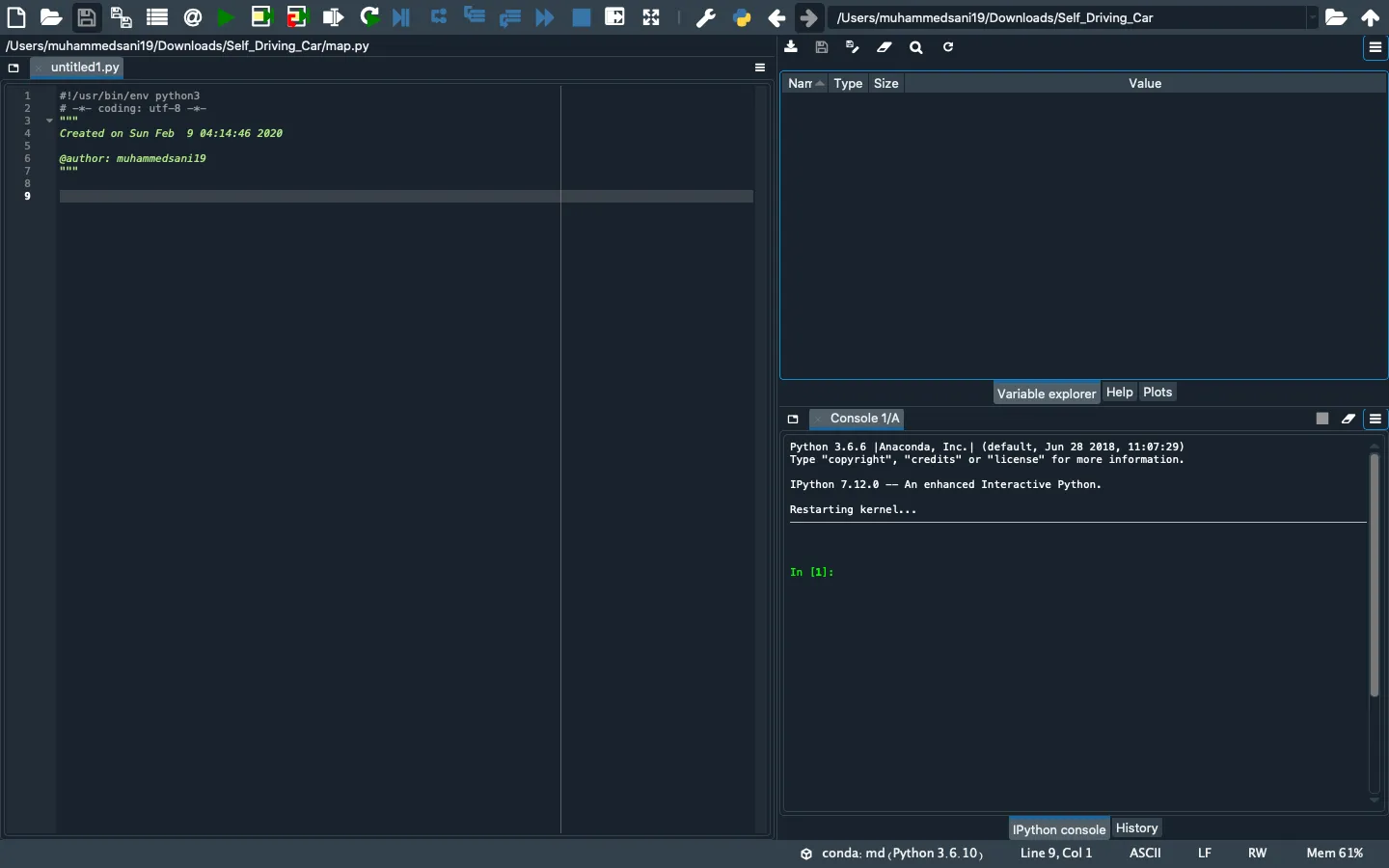
Task: Open the IPython console options menu
Action: click(x=1376, y=419)
